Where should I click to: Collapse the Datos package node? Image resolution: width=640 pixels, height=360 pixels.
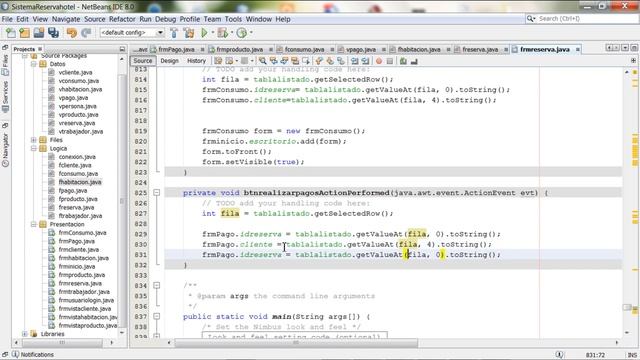[x=34, y=64]
